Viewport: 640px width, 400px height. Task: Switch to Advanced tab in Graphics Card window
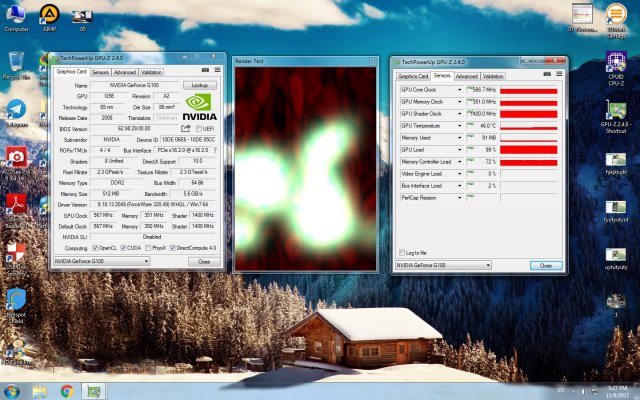click(124, 72)
